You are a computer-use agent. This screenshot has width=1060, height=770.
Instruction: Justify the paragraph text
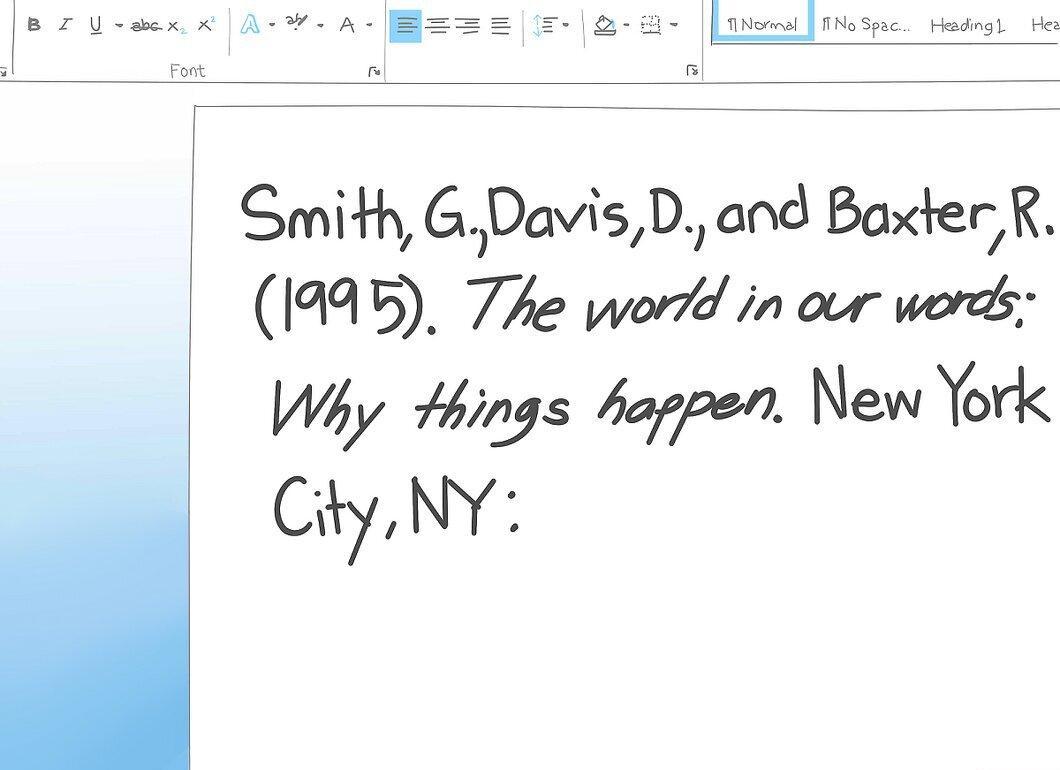pos(500,26)
